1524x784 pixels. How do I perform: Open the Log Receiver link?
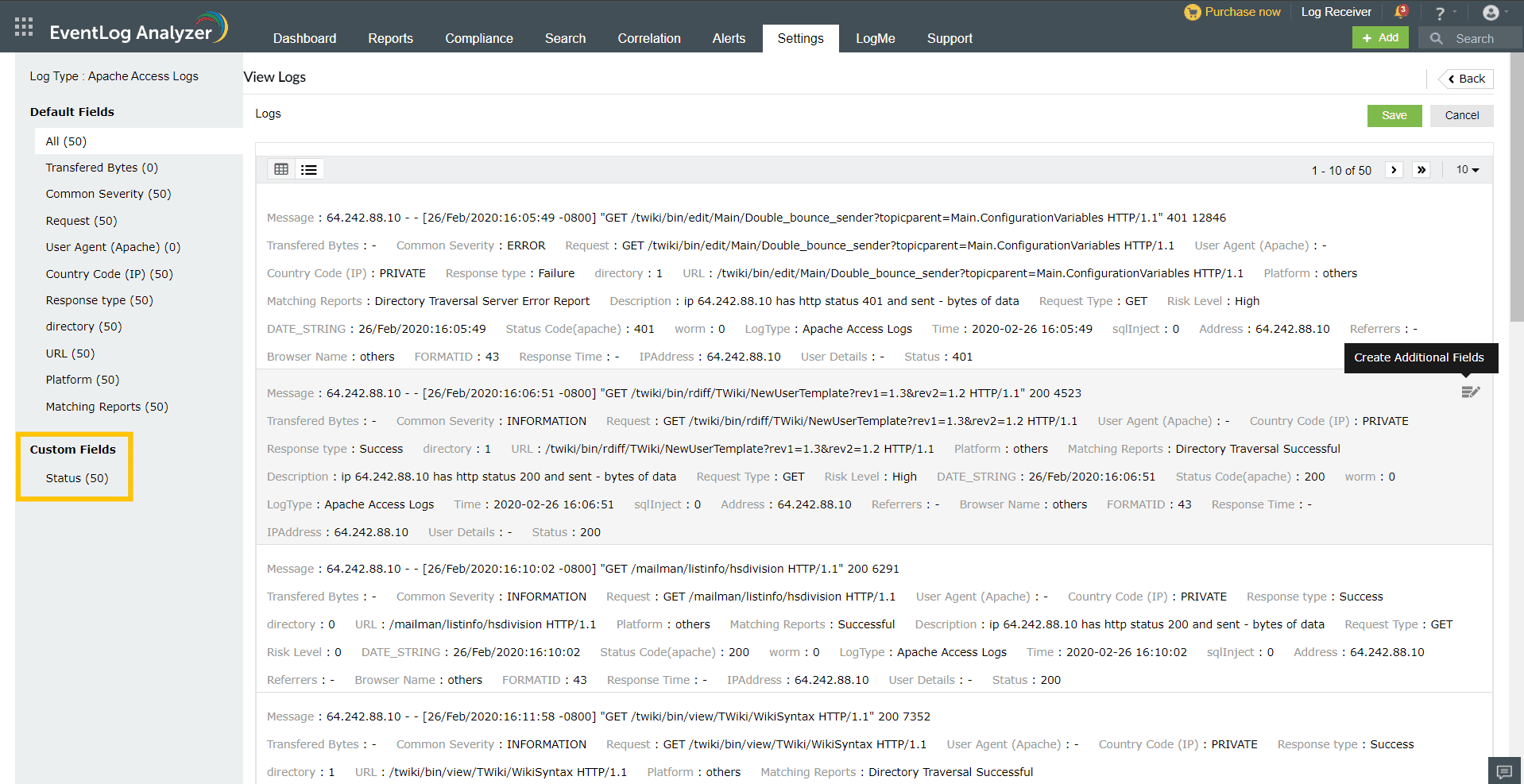click(x=1336, y=12)
